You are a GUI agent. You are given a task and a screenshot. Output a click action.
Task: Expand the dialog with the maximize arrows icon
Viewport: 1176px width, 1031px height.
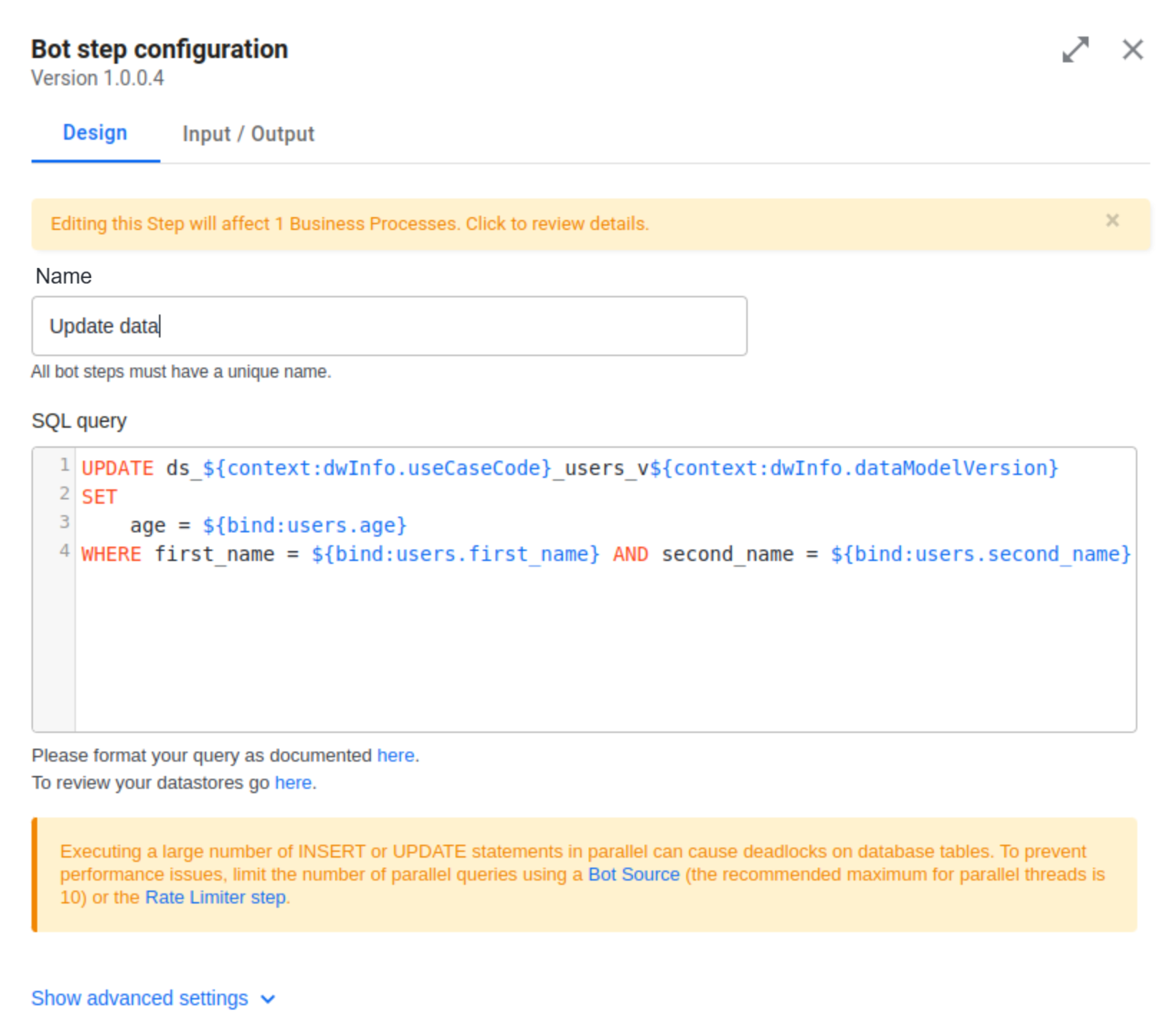click(x=1075, y=50)
